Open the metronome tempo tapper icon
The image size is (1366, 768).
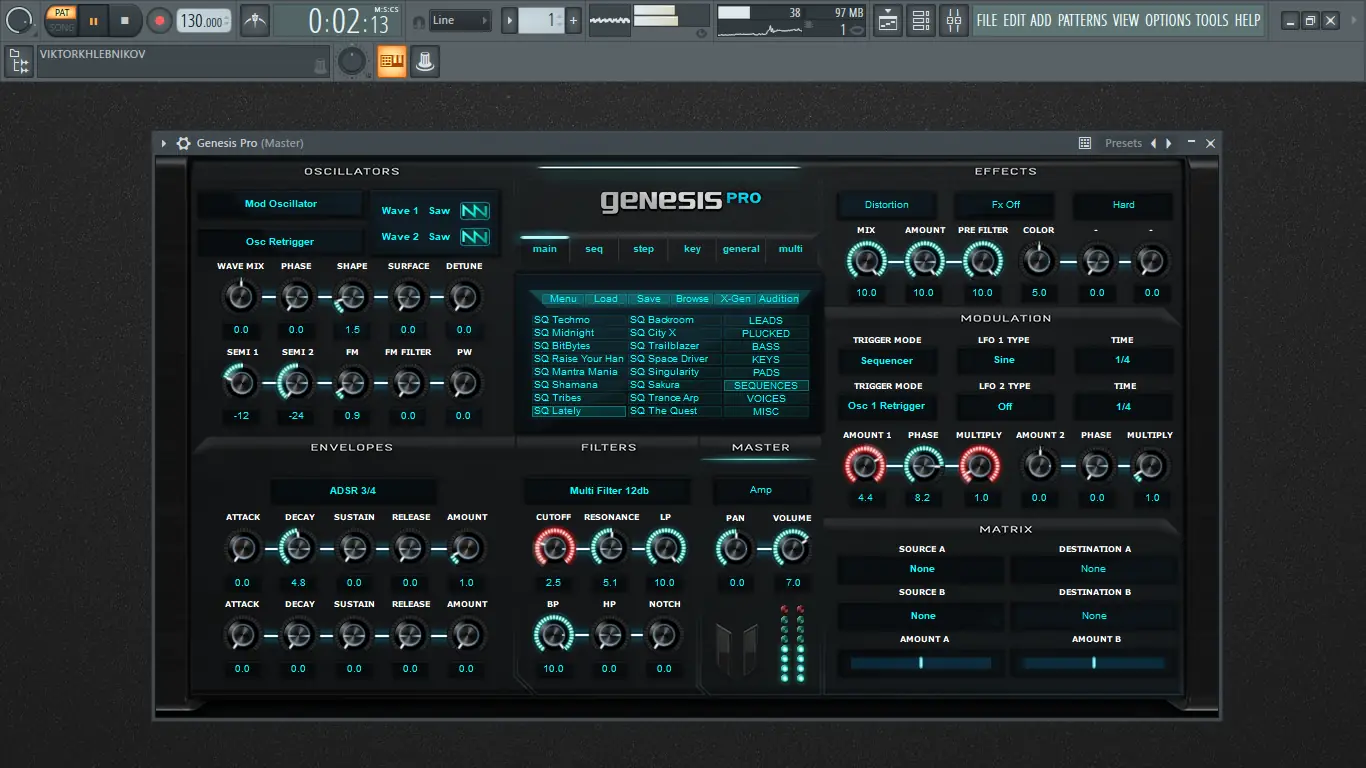coord(255,20)
